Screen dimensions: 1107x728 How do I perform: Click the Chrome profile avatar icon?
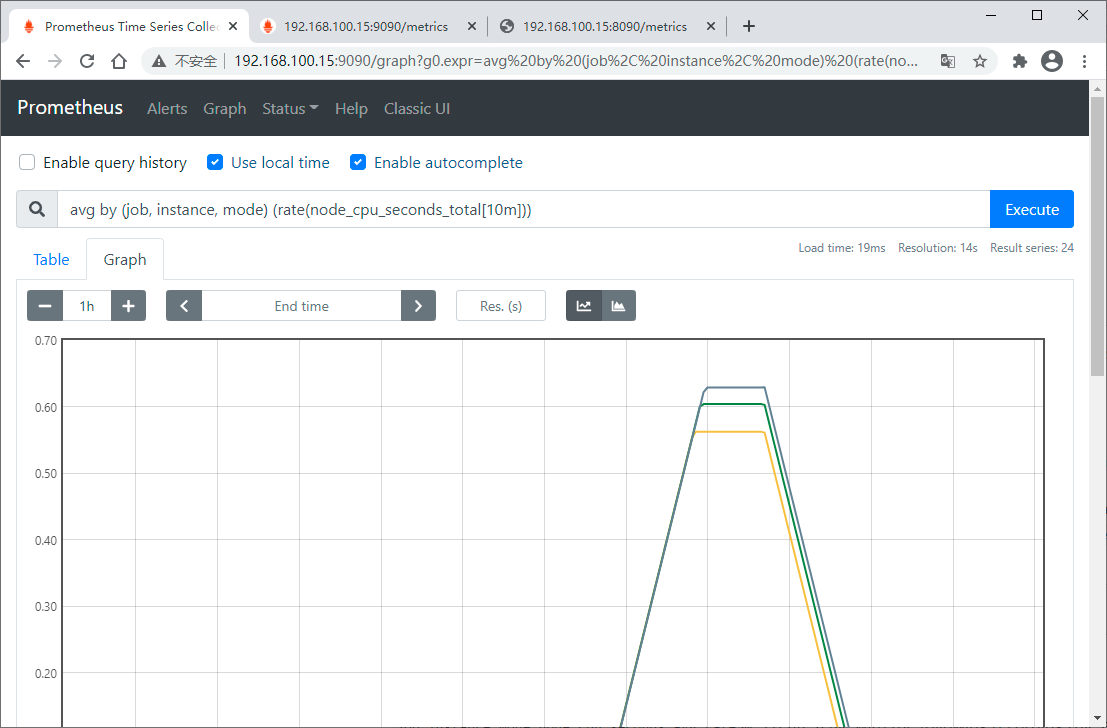[x=1052, y=60]
